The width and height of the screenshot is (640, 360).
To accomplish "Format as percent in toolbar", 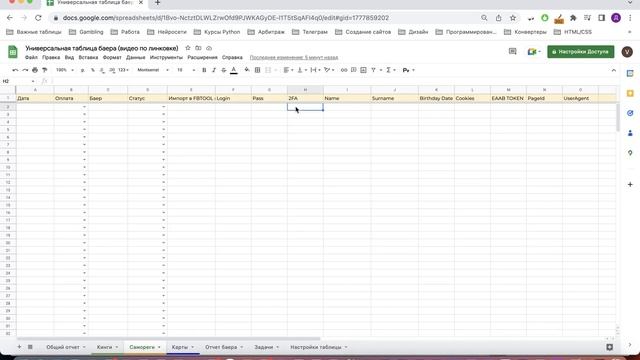I will point(93,70).
